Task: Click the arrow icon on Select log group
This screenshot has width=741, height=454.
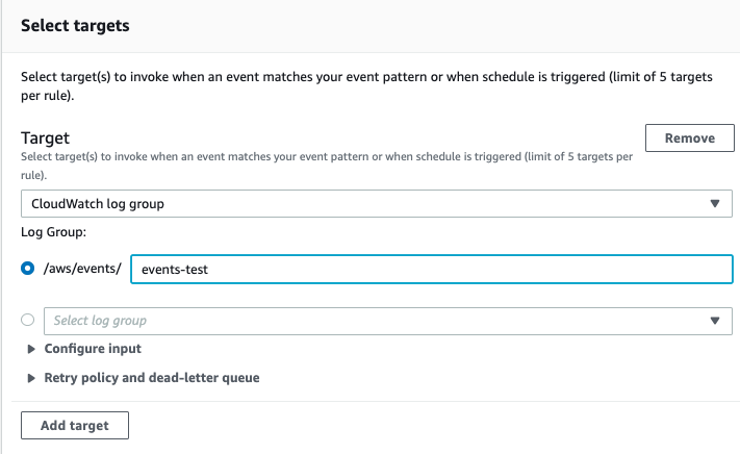Action: pyautogui.click(x=715, y=321)
